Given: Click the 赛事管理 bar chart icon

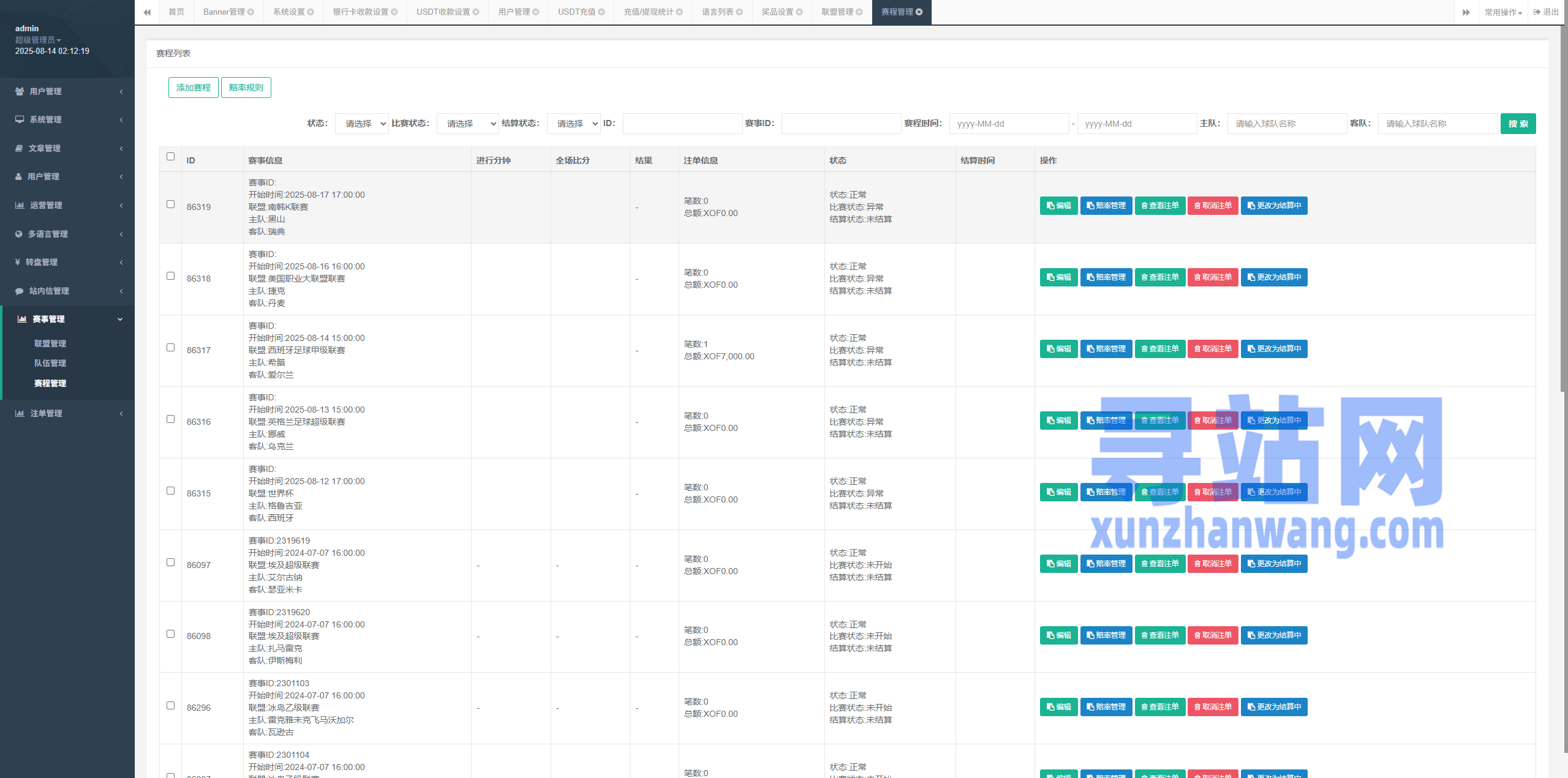Looking at the screenshot, I should coord(22,319).
